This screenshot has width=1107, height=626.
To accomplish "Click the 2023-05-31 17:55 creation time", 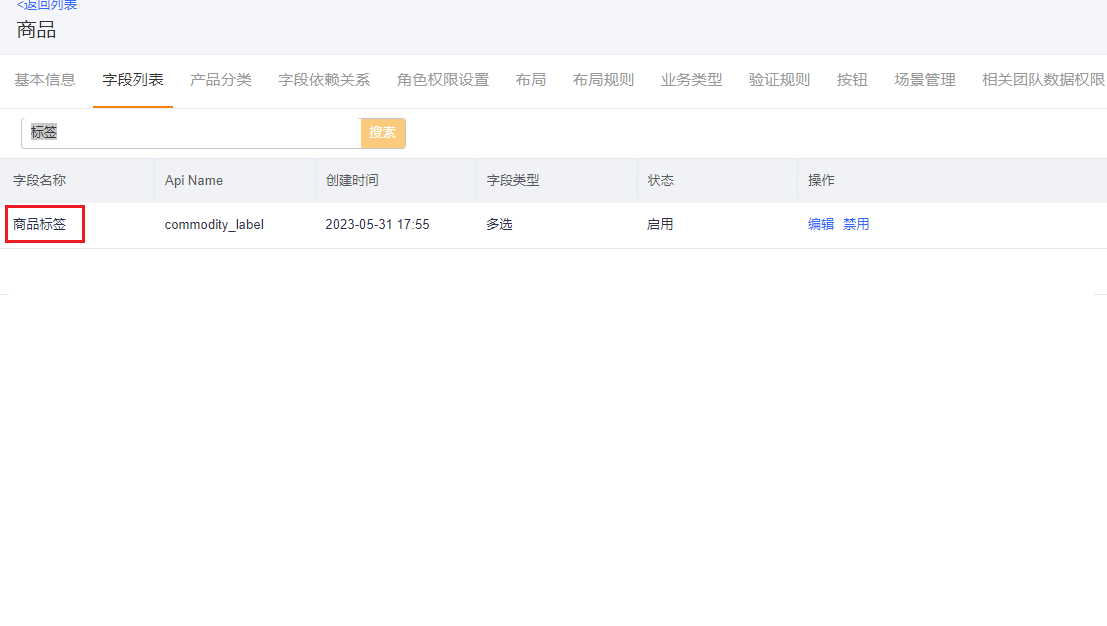I will [x=377, y=224].
